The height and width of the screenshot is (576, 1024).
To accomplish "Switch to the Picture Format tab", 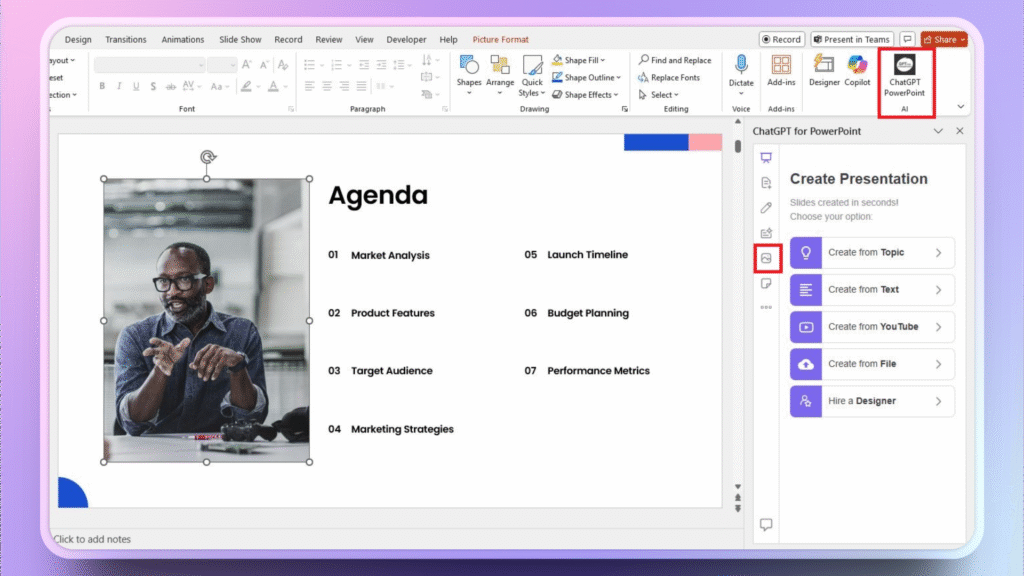I will [500, 39].
